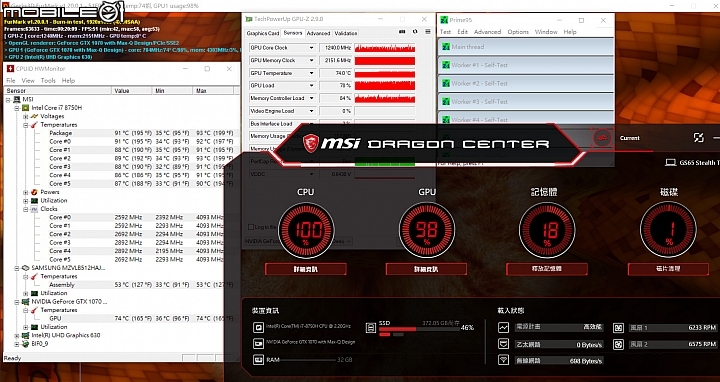The width and height of the screenshot is (720, 382).
Task: Click fan 1 icon showing 6233 RPM
Action: click(x=619, y=327)
